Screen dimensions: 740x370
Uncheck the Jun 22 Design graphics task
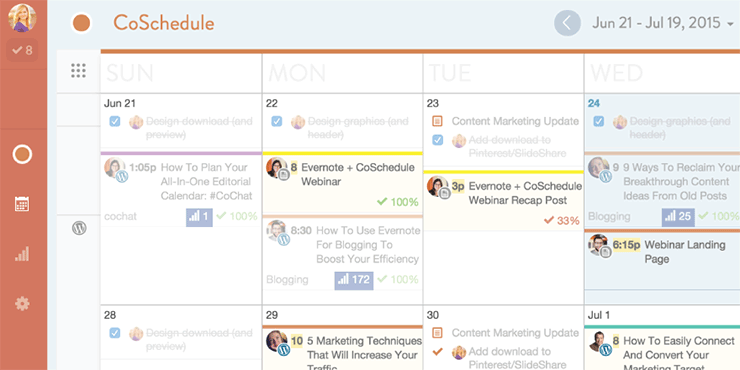pos(277,122)
